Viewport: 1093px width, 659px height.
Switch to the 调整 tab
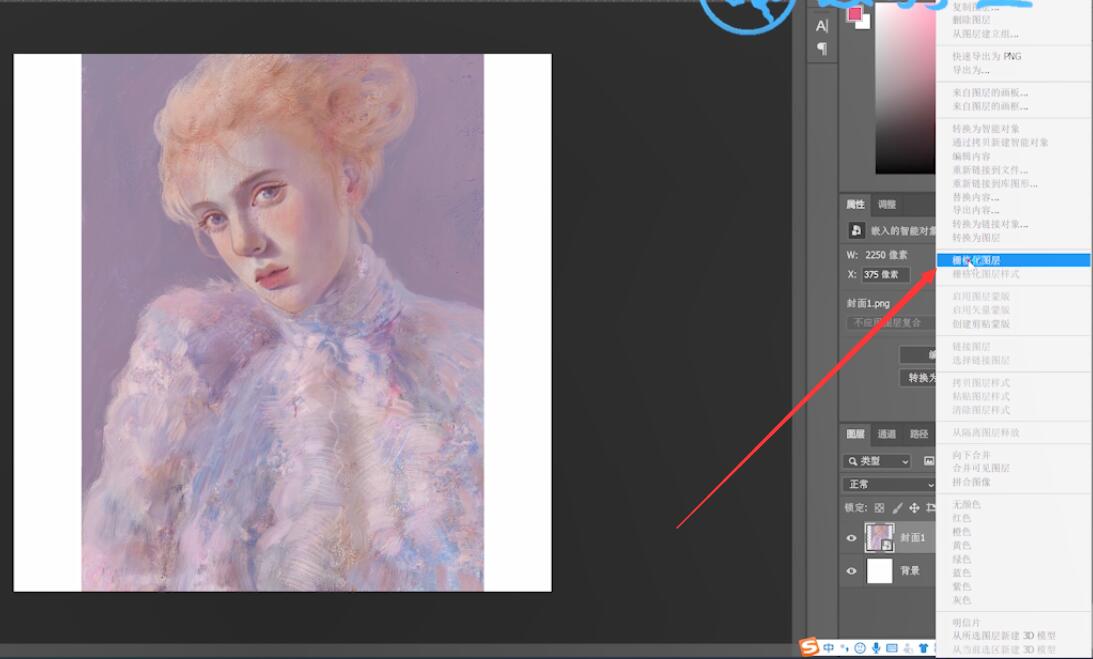(x=887, y=204)
